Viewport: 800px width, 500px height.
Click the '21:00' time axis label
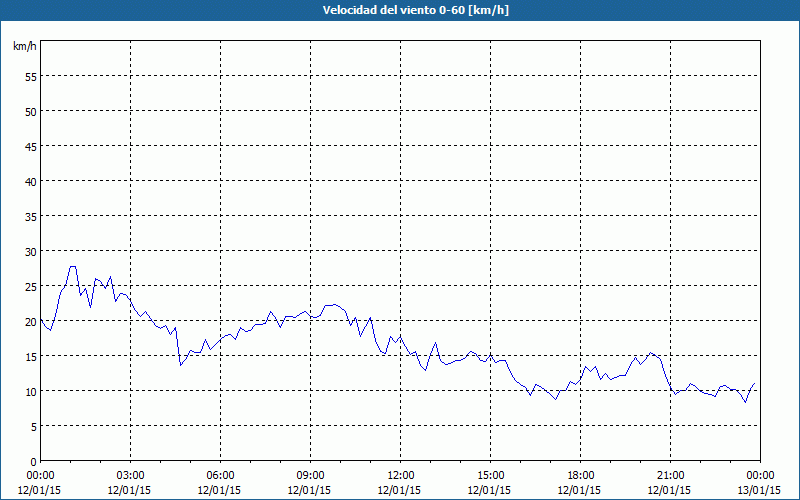670,476
